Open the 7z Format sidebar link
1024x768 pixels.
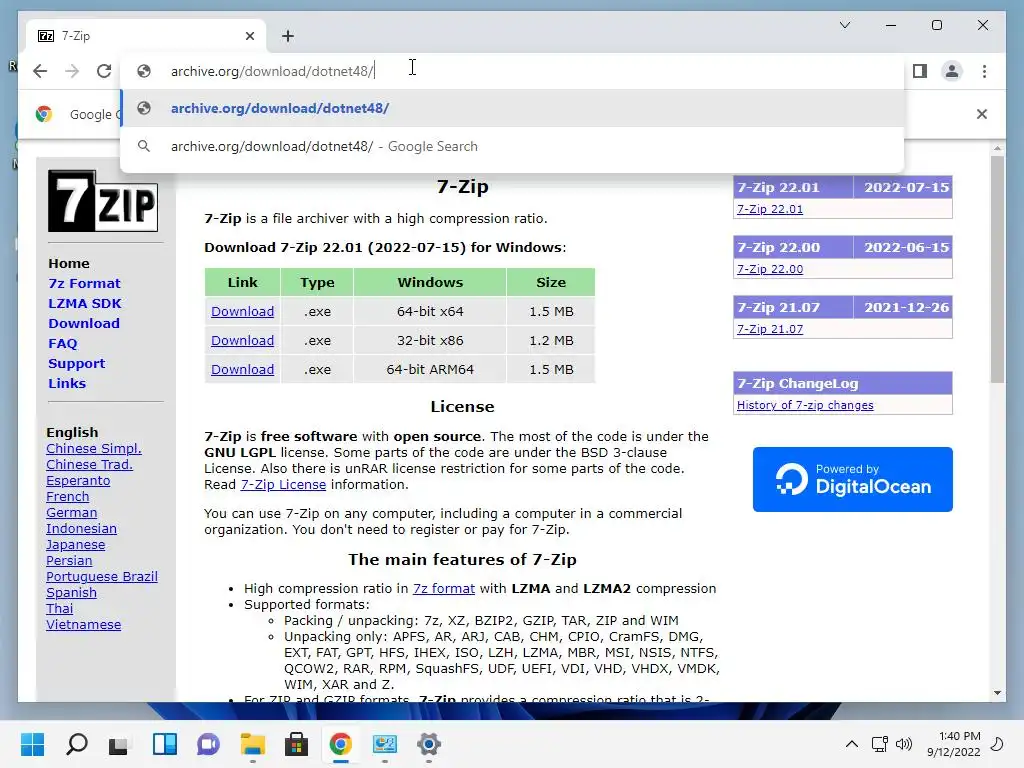[84, 283]
